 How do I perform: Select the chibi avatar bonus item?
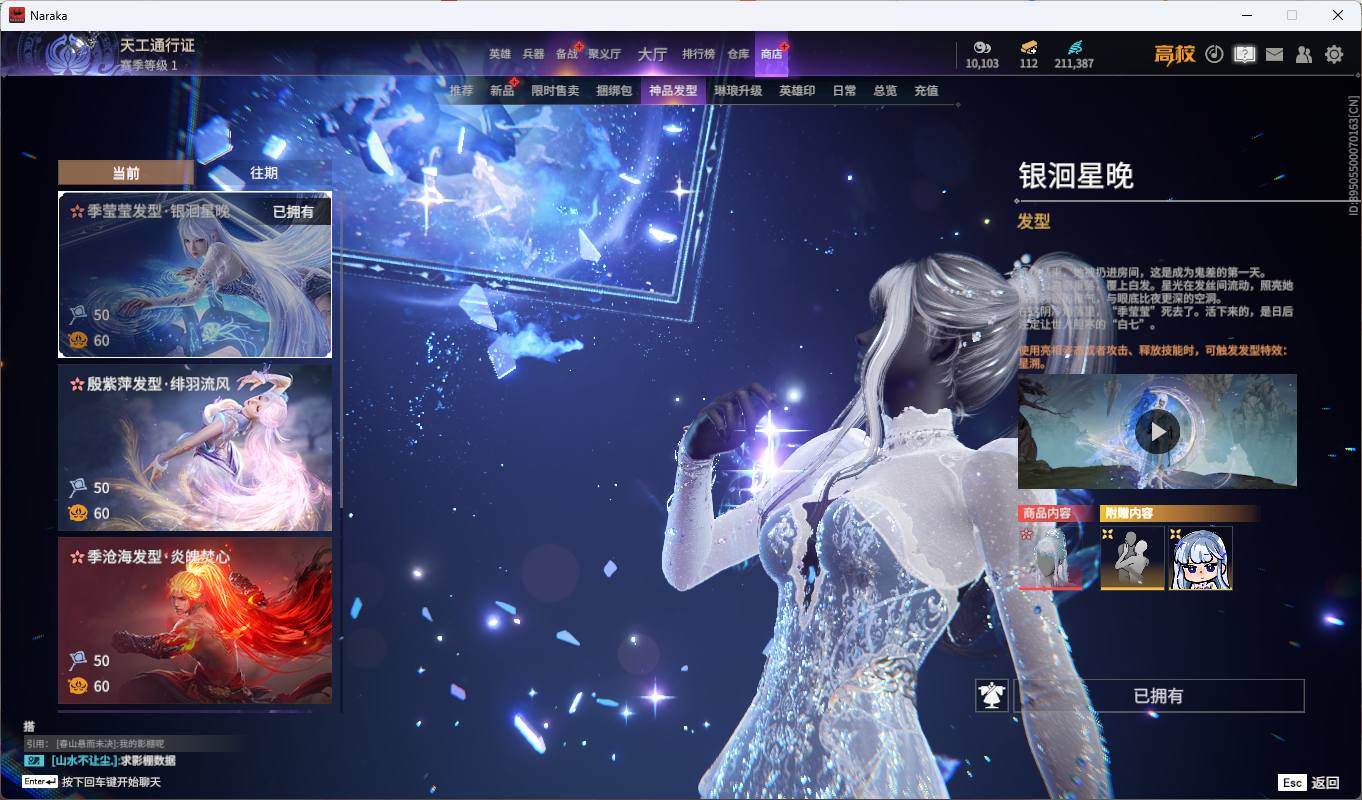coord(1200,557)
